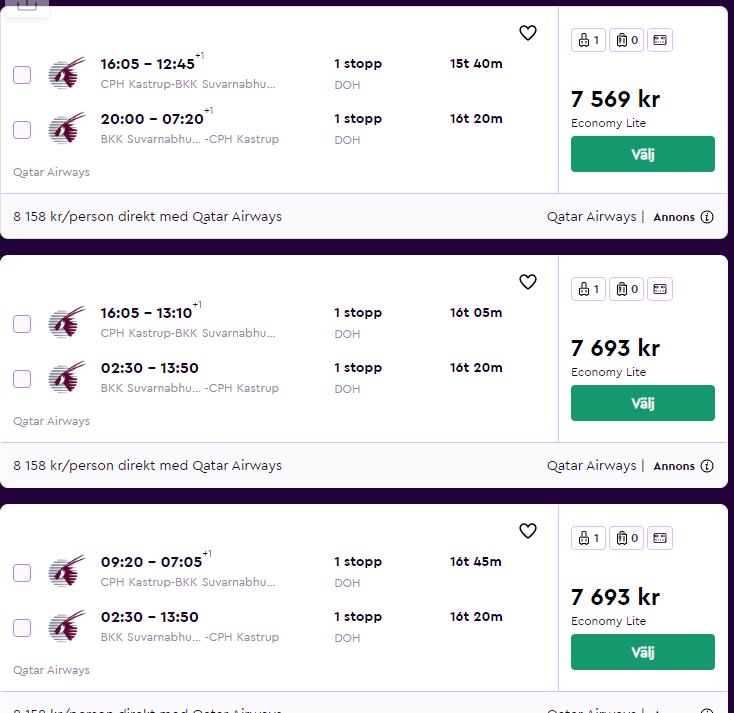Screen dimensions: 734x713
Task: Open Annons info icon in first card
Action: tap(707, 217)
